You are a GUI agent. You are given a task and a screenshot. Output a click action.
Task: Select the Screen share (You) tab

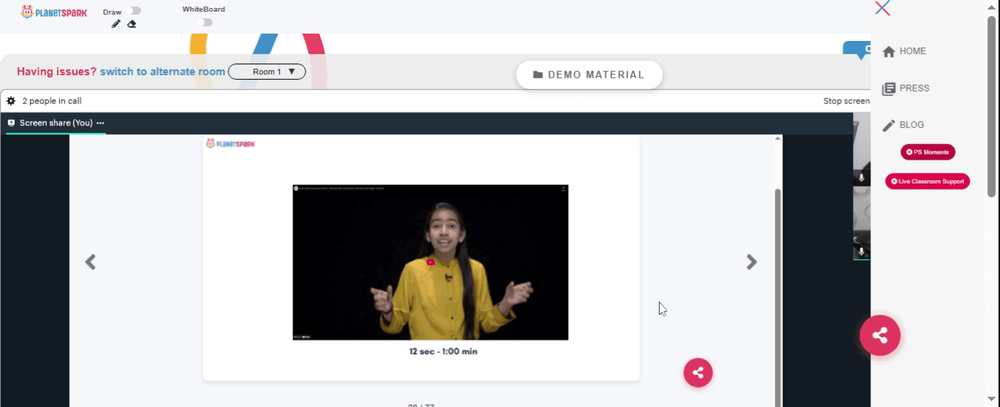55,123
